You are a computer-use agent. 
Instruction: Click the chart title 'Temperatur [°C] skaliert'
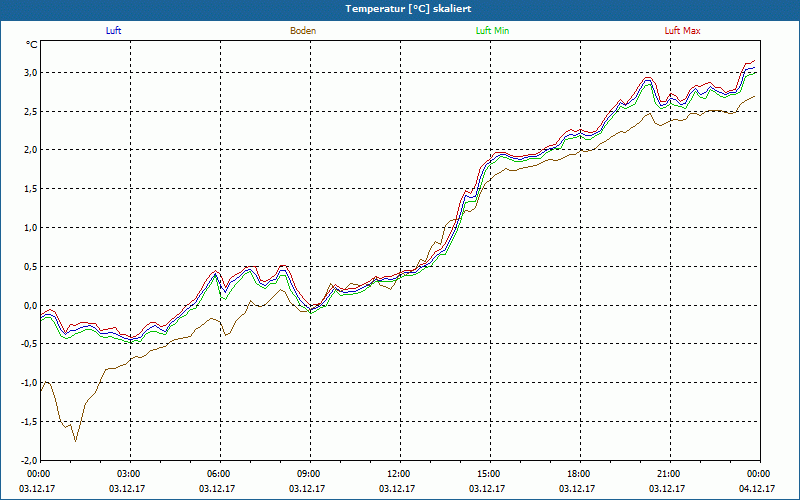click(x=408, y=9)
